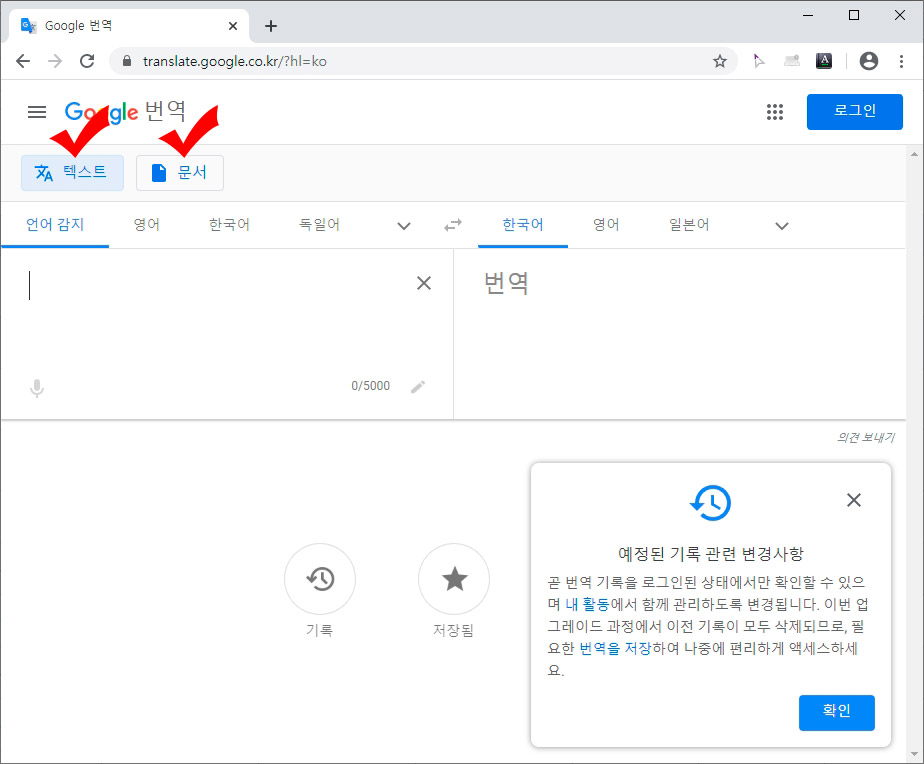Select 한국어 as target language
Viewport: 924px width, 764px height.
point(523,225)
